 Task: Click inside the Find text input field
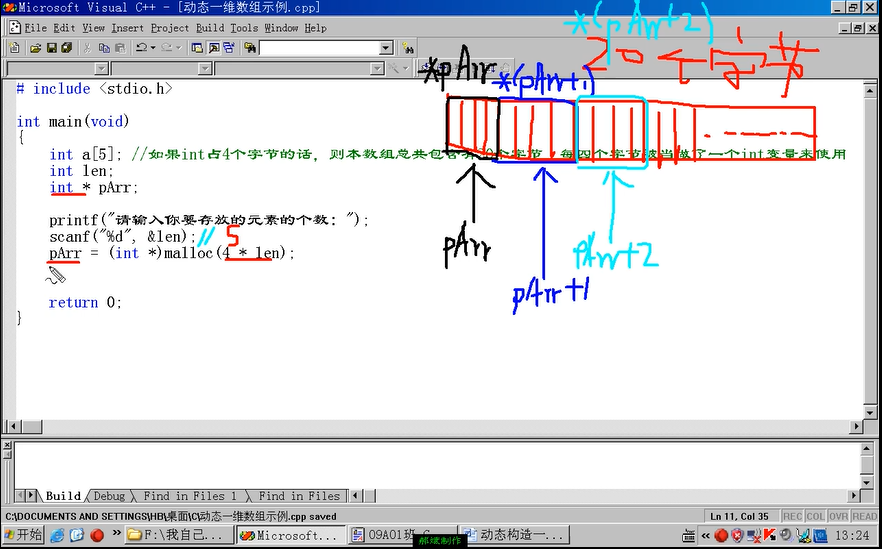[x=320, y=48]
